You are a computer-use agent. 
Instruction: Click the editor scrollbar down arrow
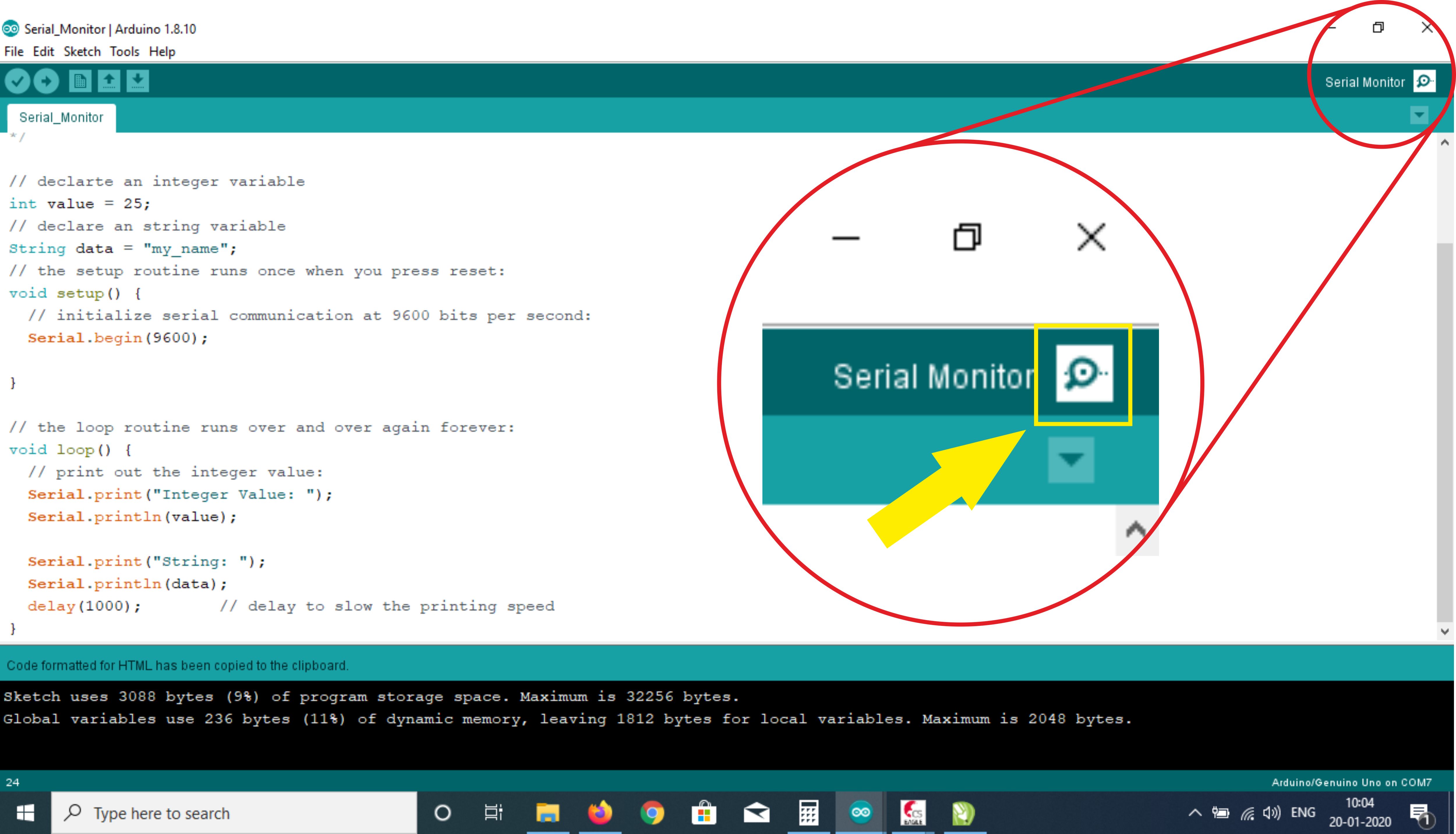point(1445,632)
